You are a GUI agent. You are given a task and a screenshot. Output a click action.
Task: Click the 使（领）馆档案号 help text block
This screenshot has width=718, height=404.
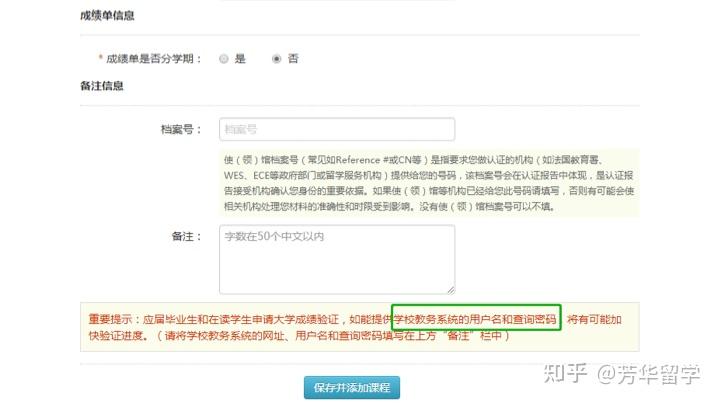pos(429,183)
